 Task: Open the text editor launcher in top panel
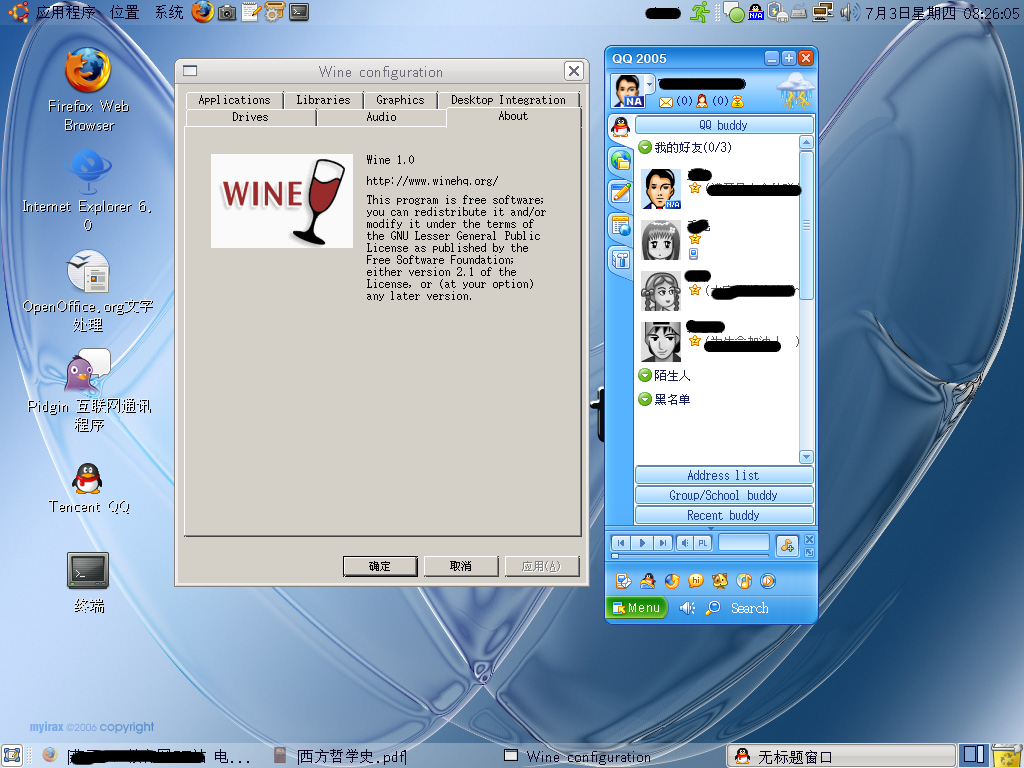tap(251, 12)
